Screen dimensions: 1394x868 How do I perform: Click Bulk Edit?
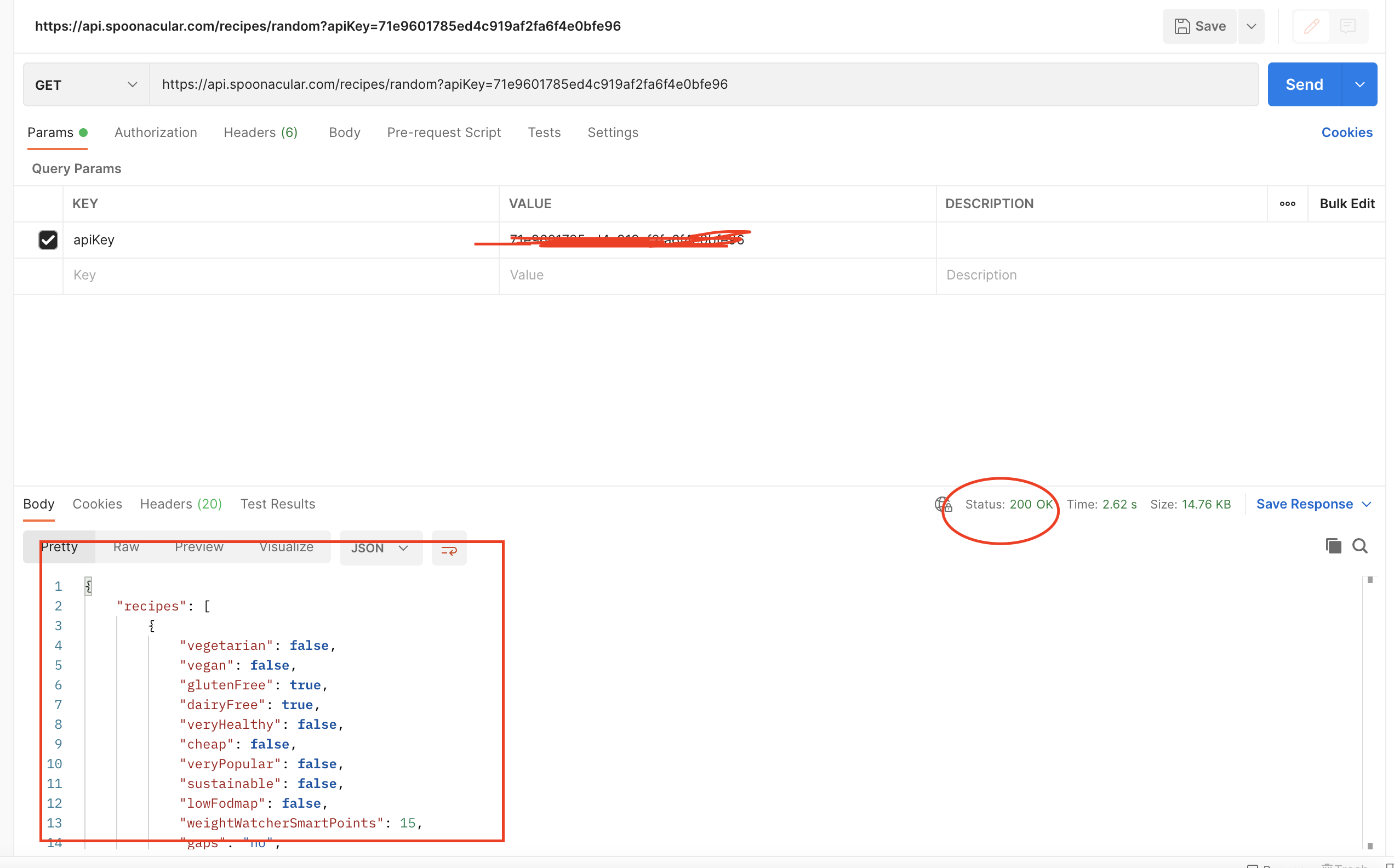point(1346,204)
